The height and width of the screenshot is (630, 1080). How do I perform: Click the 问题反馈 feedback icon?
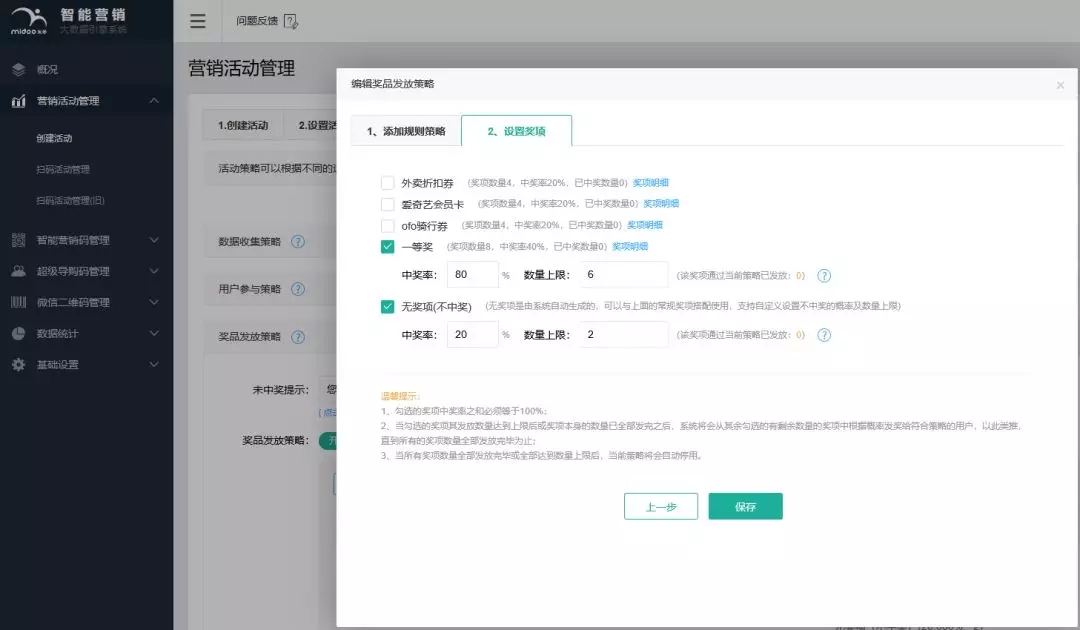[291, 21]
